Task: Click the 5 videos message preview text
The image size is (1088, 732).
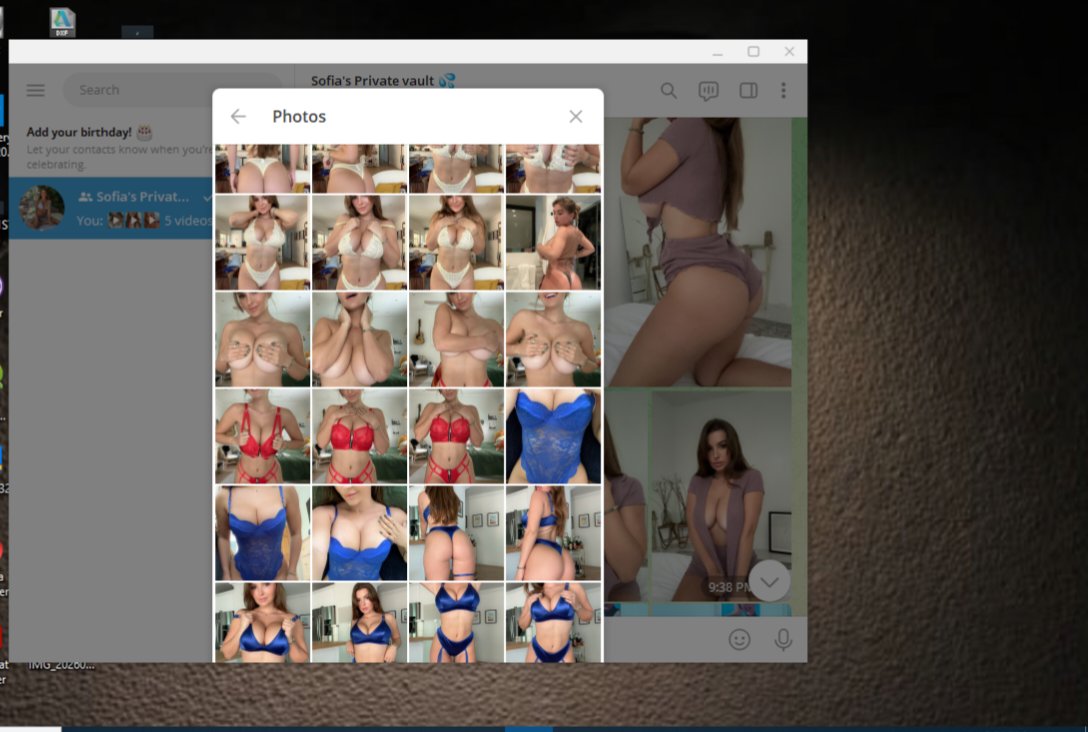Action: [188, 221]
